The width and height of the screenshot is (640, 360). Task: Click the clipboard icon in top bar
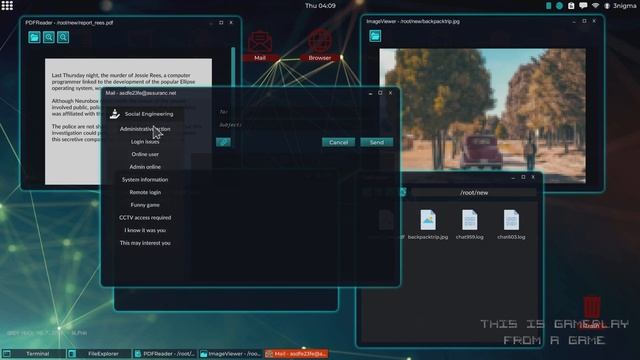[571, 6]
